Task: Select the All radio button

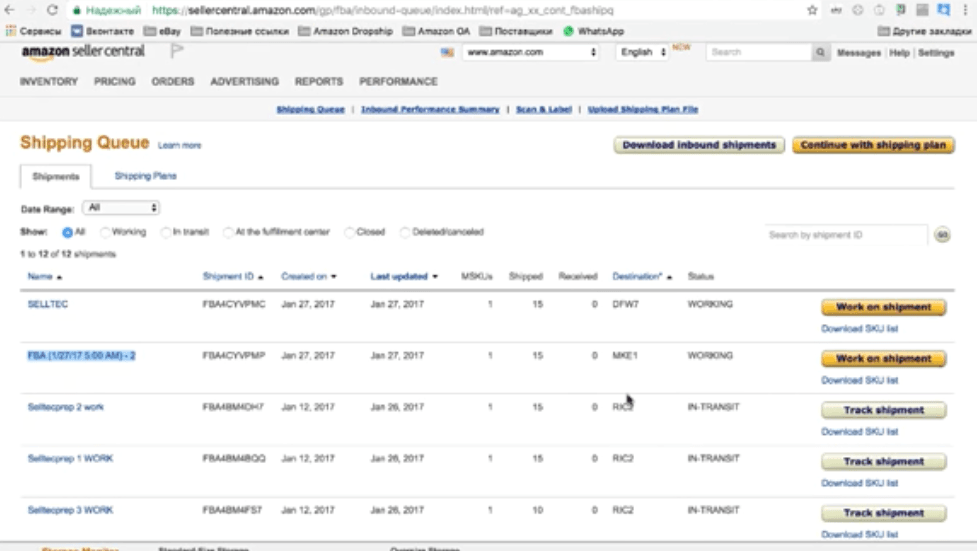Action: [67, 232]
